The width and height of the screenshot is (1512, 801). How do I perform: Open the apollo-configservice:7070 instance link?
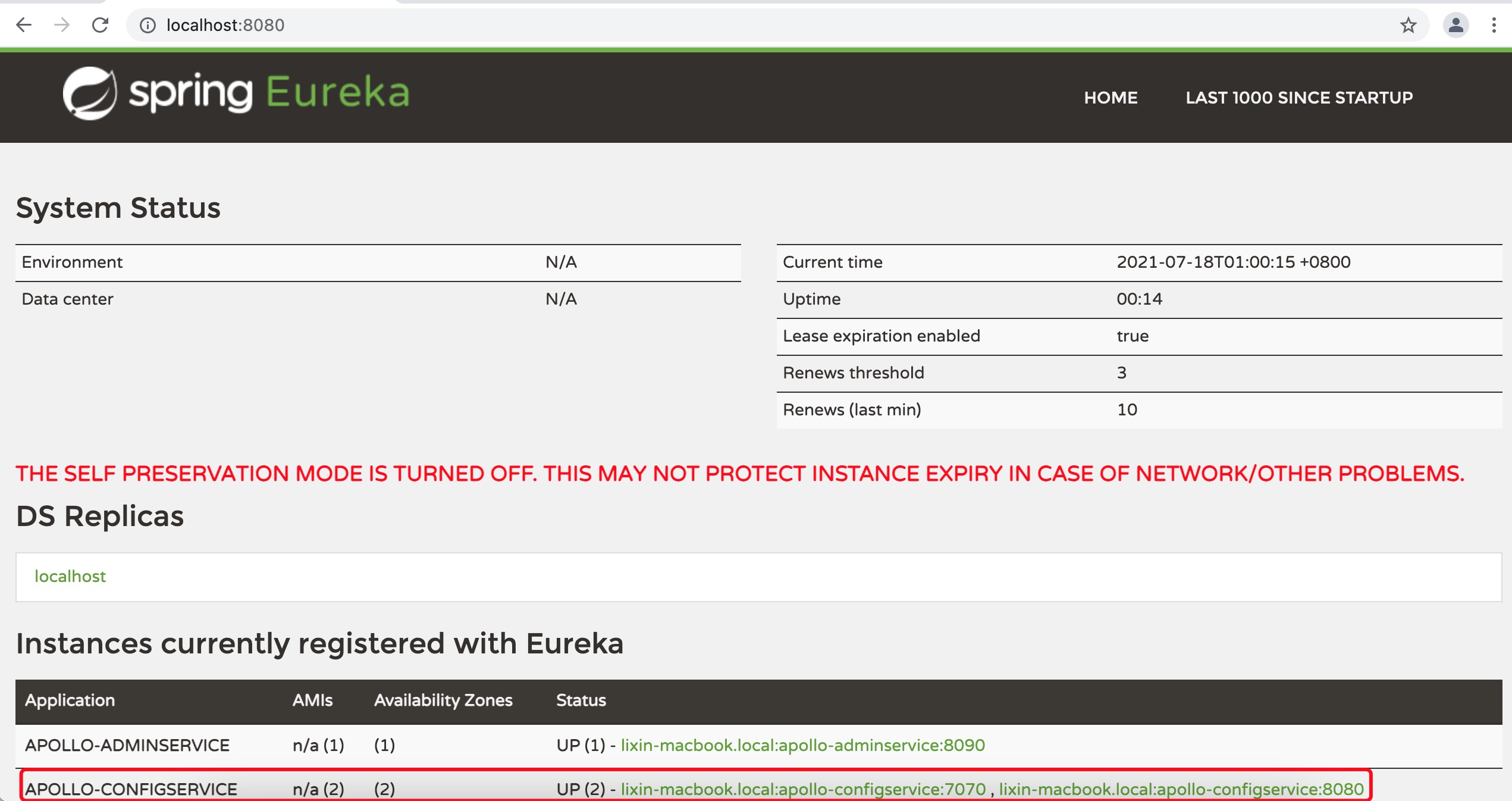pyautogui.click(x=804, y=789)
